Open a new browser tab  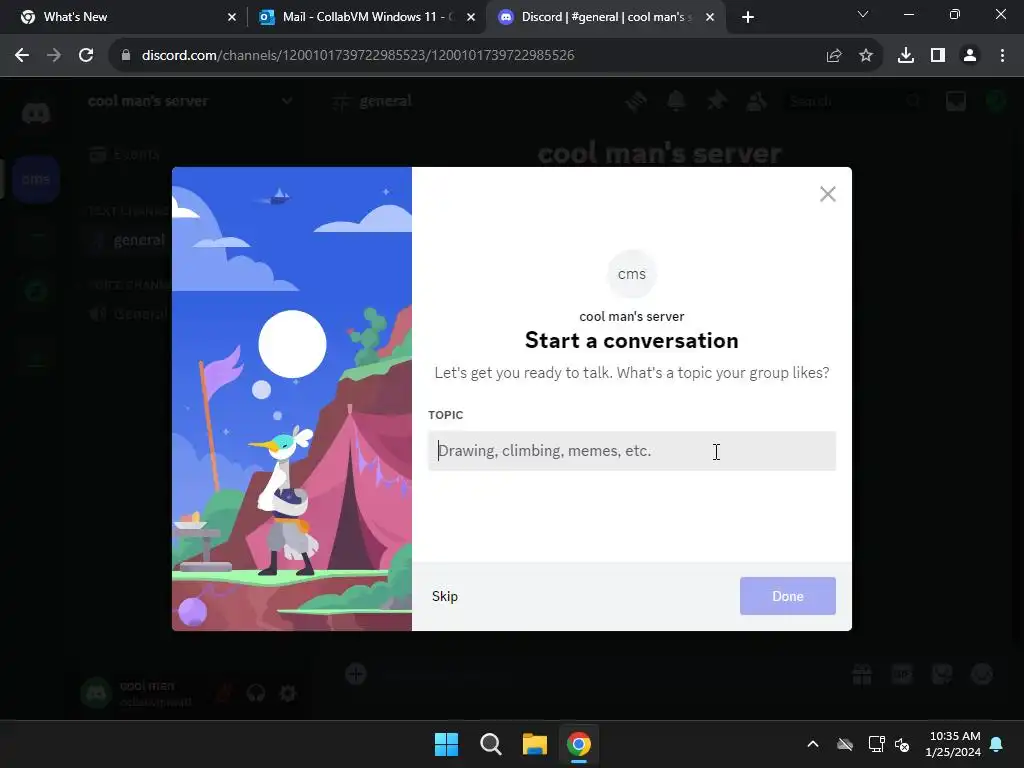(748, 17)
